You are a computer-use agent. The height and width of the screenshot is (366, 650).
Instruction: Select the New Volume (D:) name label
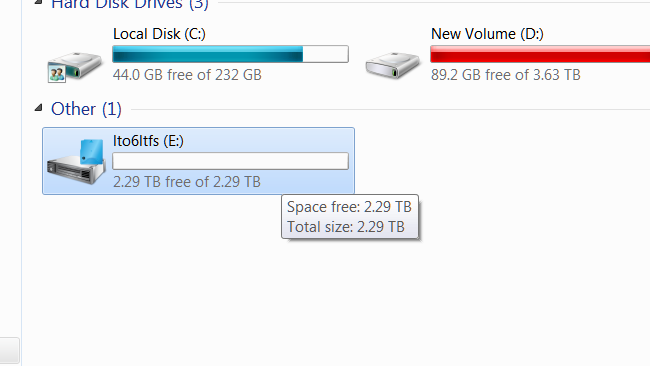[x=487, y=34]
